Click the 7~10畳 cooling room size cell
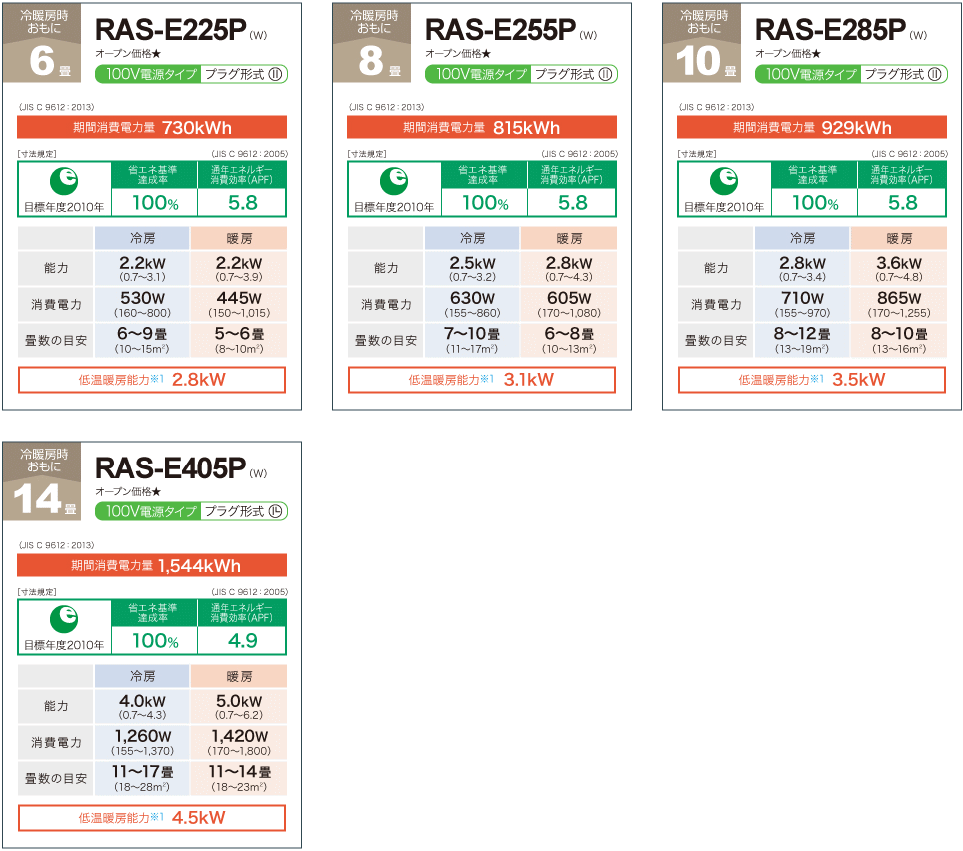963x851 pixels. 472,341
